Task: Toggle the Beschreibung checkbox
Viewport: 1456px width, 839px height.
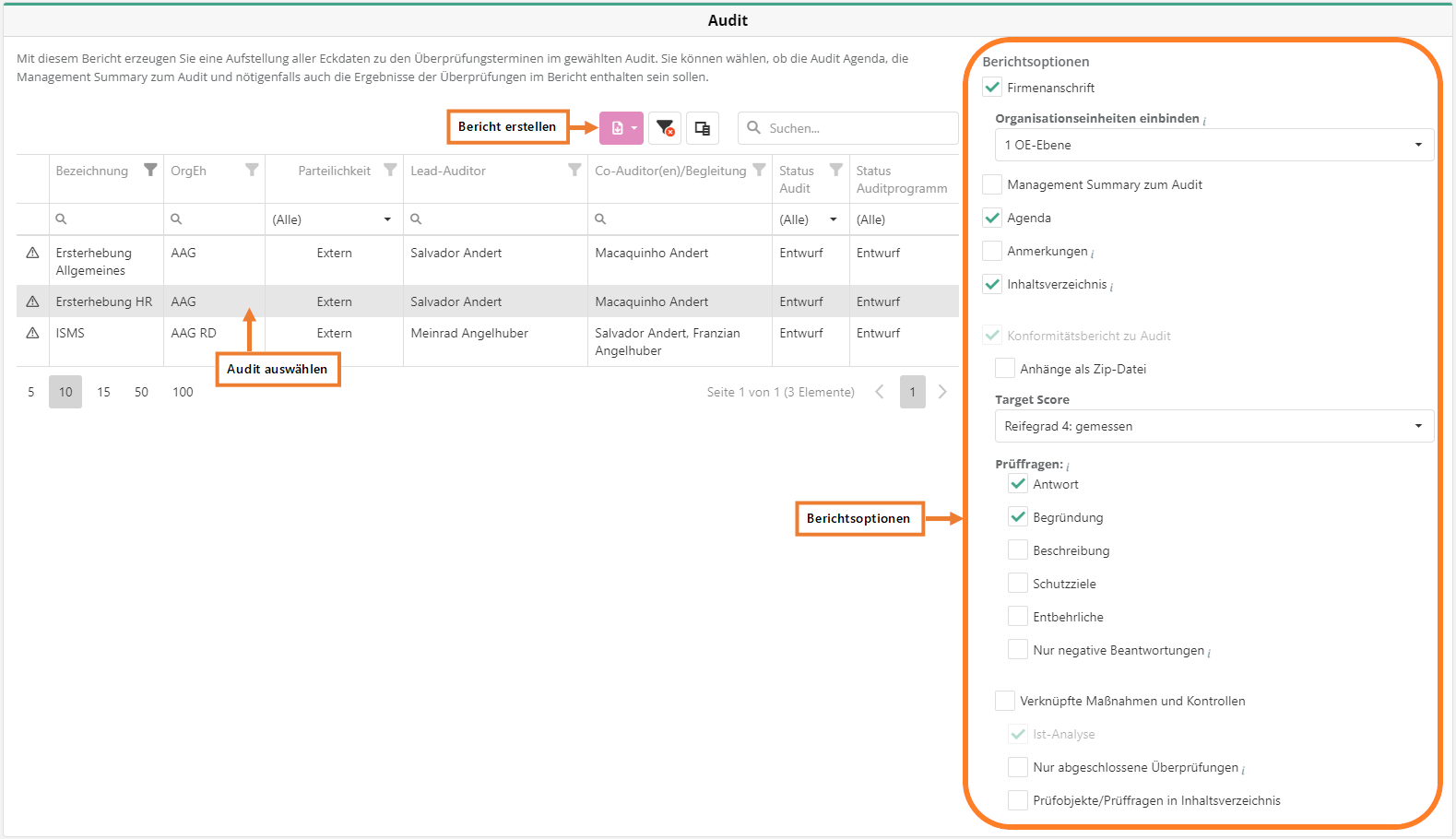Action: point(1018,550)
